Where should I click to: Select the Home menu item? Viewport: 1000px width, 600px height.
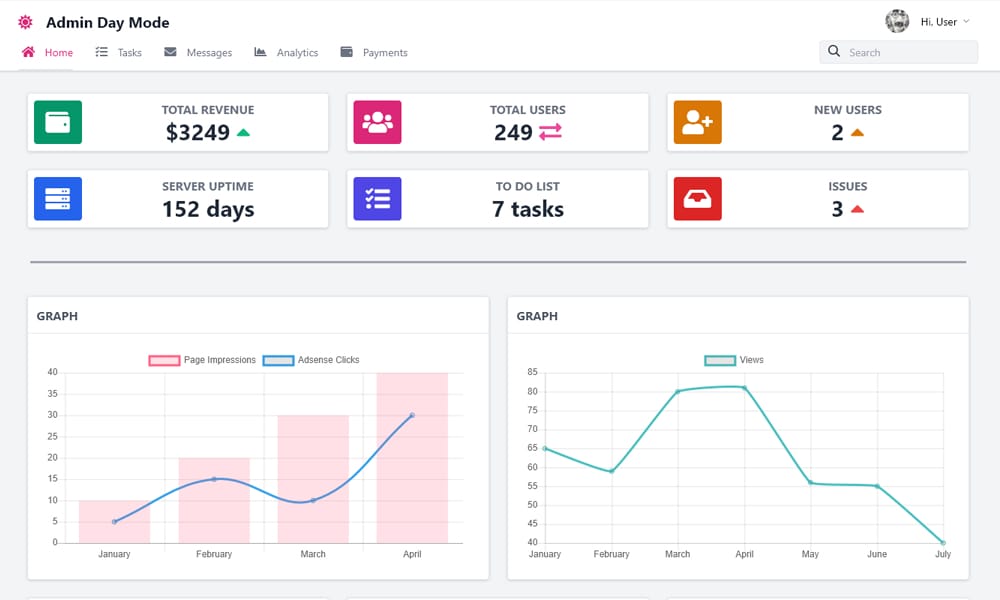pyautogui.click(x=49, y=52)
